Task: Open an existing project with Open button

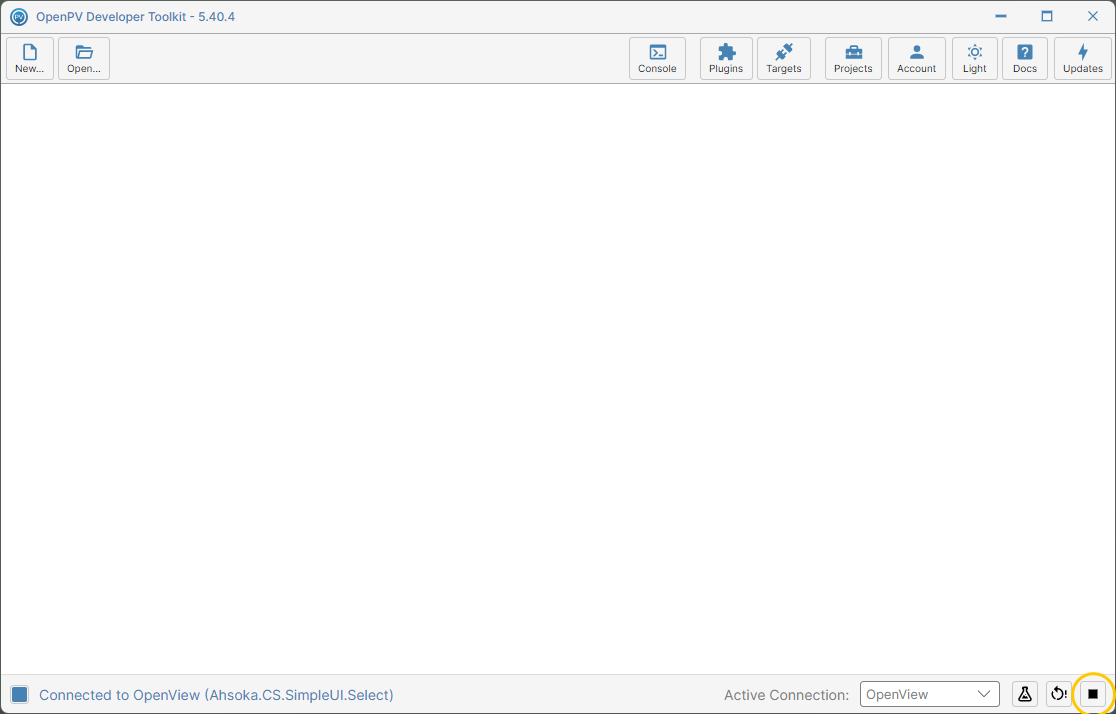Action: click(x=84, y=58)
